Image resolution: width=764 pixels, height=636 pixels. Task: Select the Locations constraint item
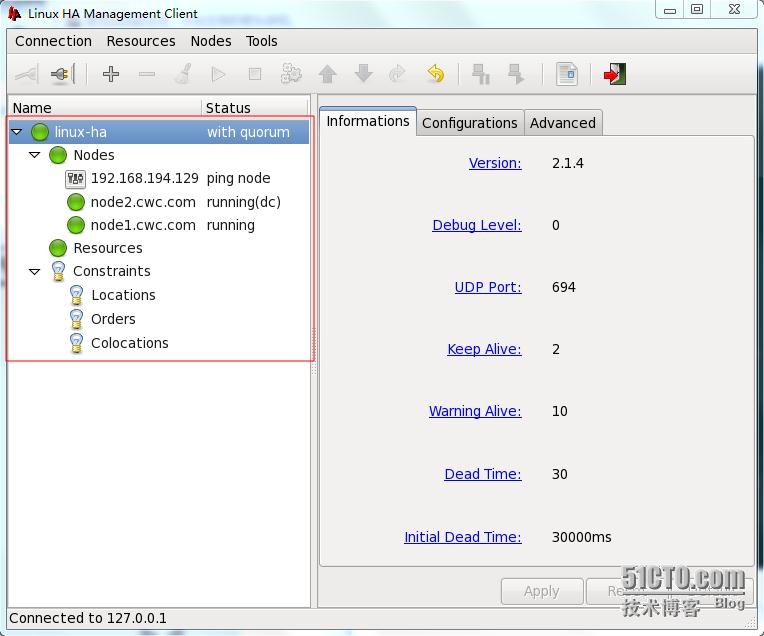point(123,295)
